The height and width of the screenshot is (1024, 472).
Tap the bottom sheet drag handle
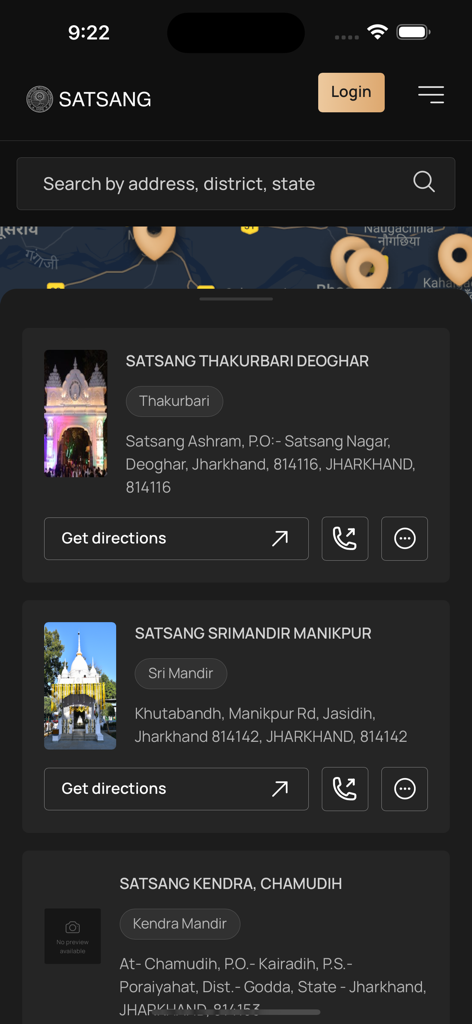236,298
